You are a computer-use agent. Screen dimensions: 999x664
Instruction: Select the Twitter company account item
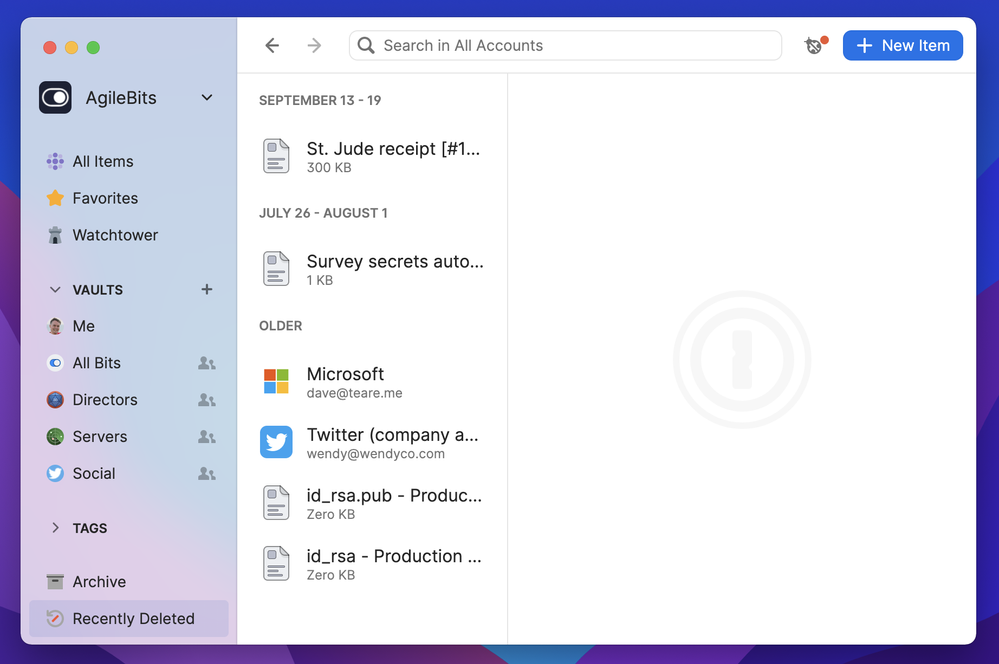coord(372,443)
